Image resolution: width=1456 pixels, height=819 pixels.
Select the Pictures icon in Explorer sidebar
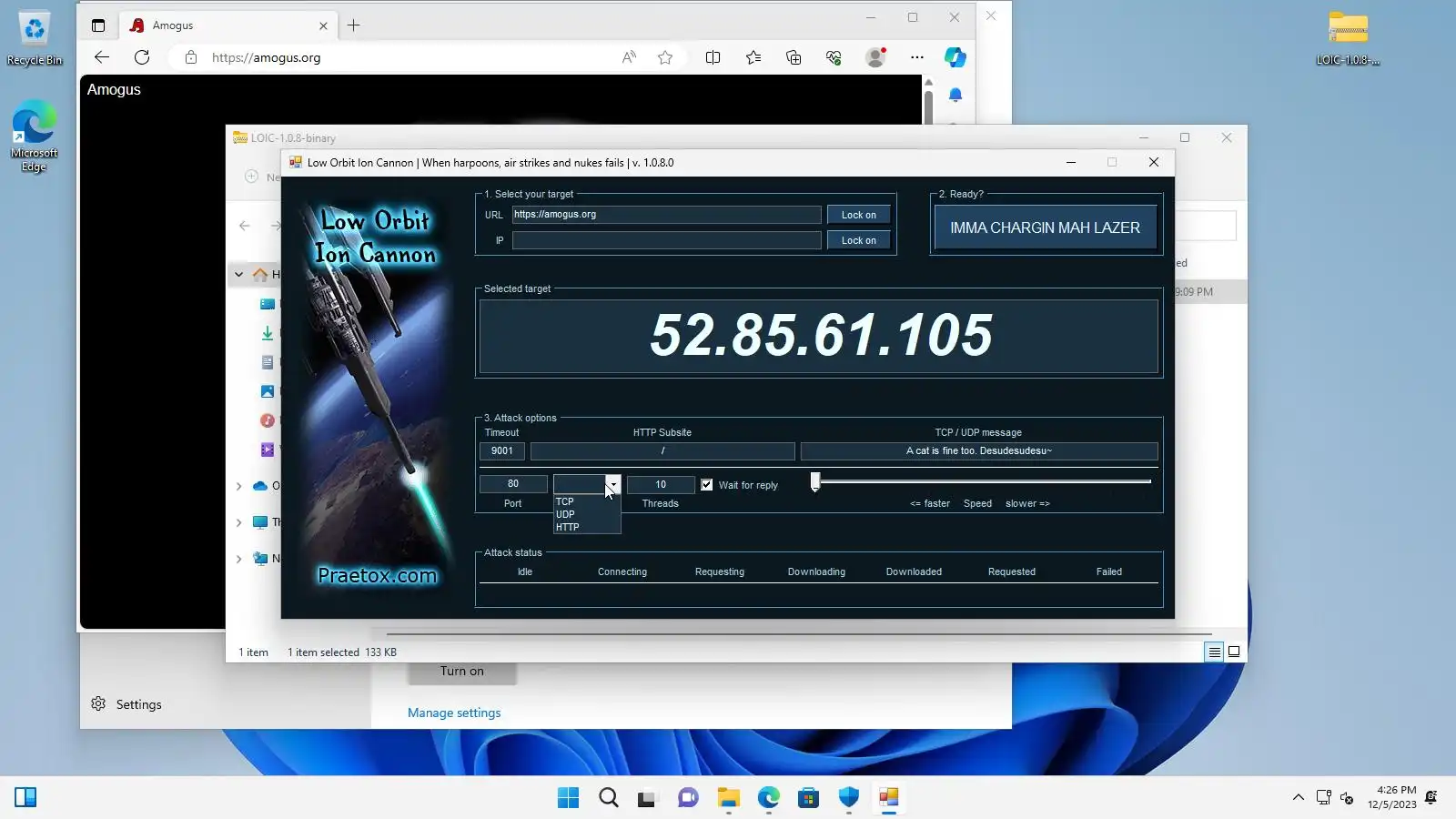pos(268,391)
